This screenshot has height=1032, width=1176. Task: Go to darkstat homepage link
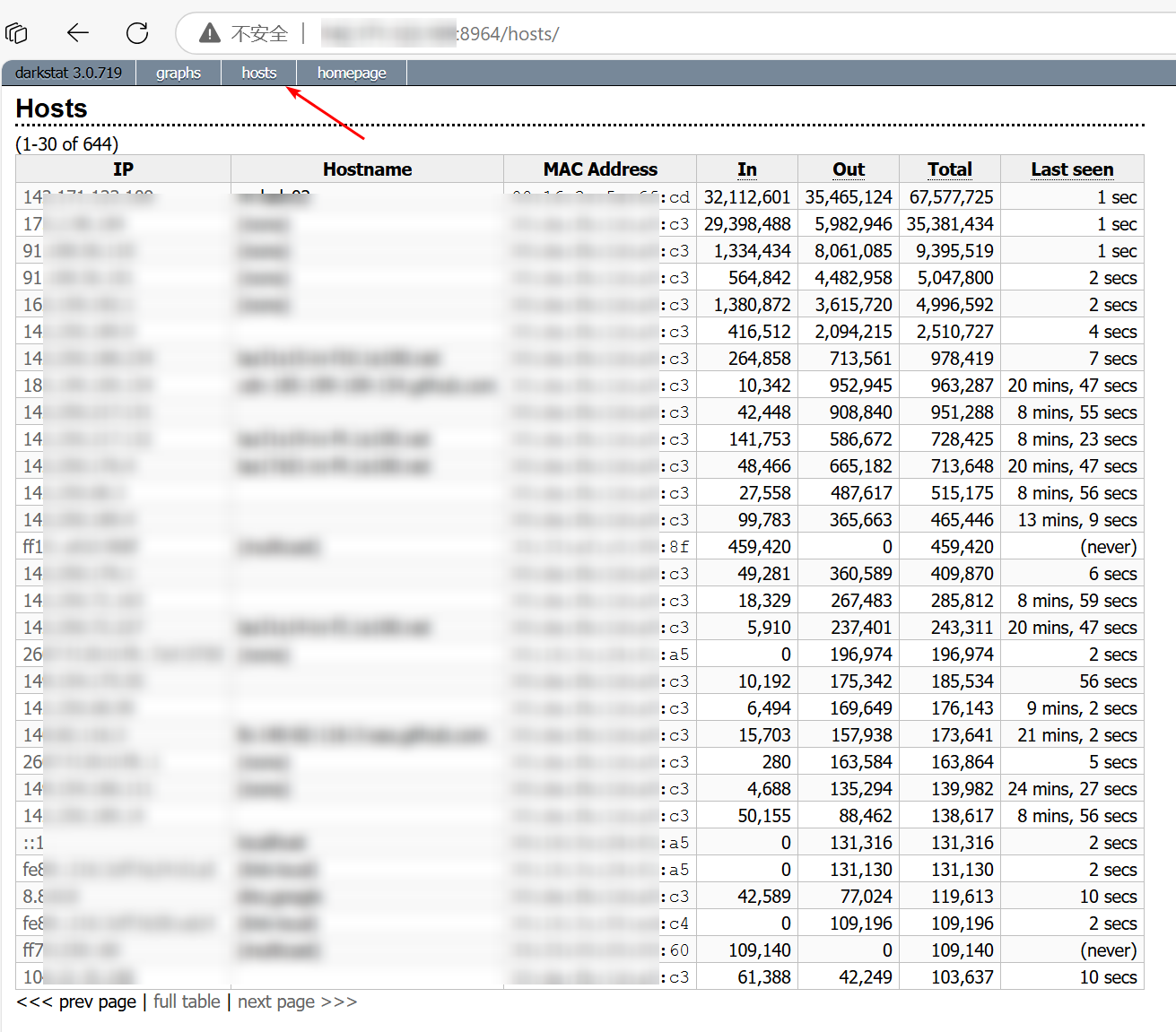coord(351,73)
